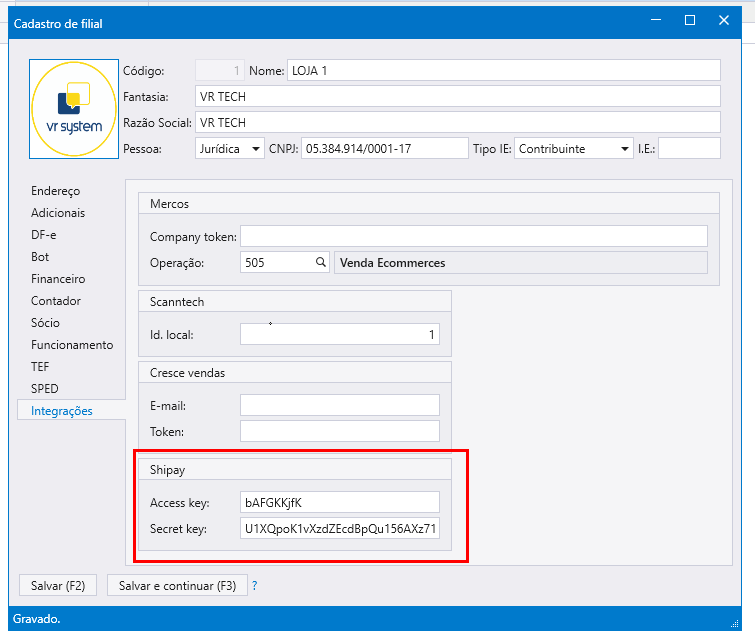Click the Shipay Secret key field

(339, 529)
